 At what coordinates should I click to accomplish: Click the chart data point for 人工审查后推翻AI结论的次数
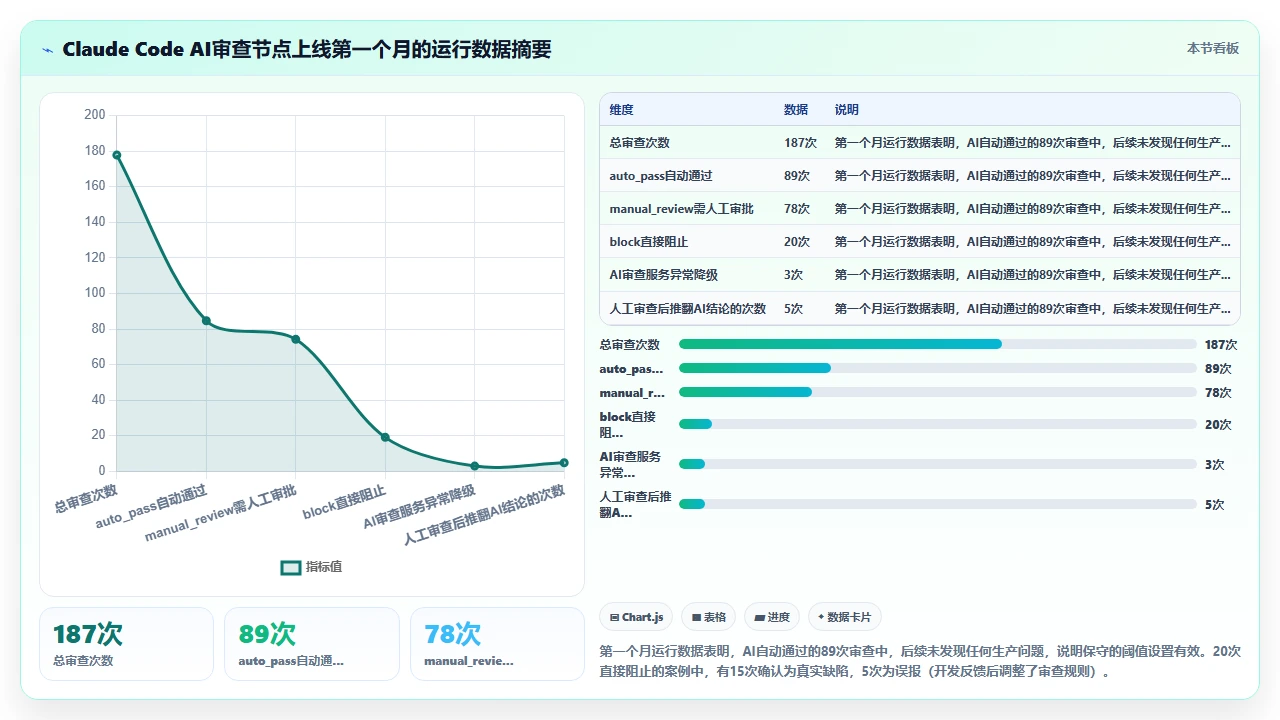[x=564, y=462]
